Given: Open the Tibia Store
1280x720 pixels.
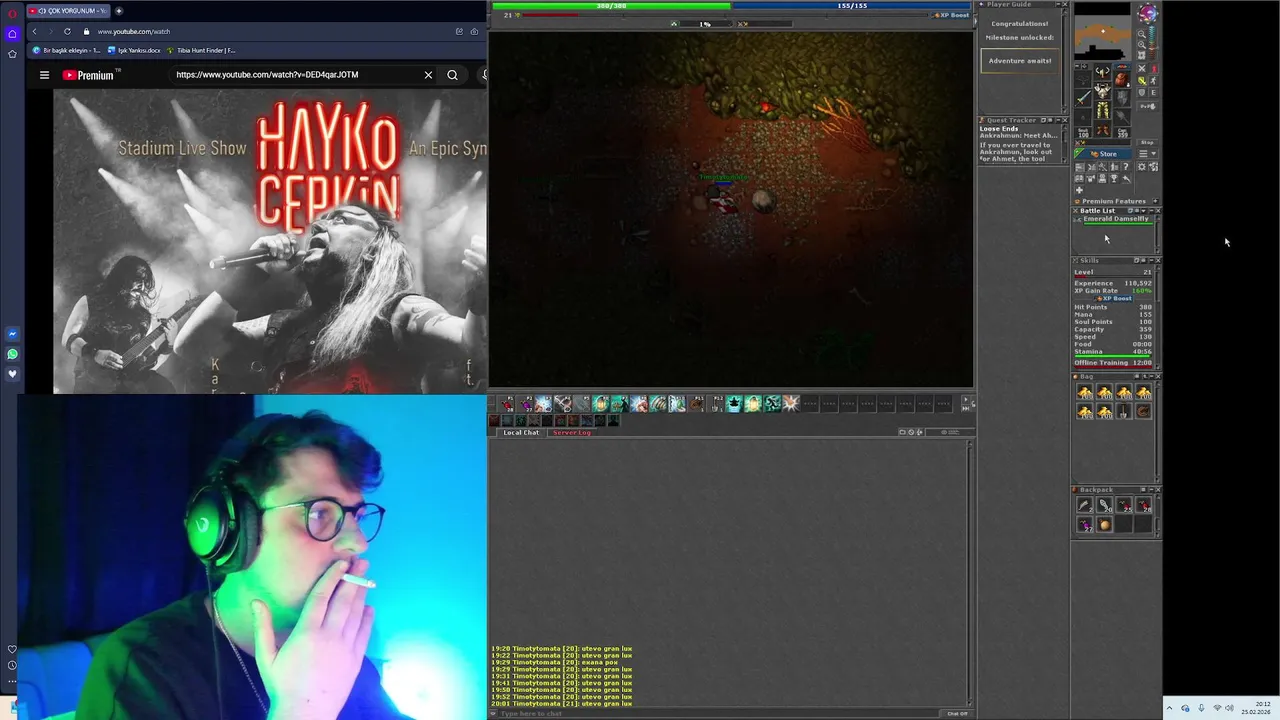Looking at the screenshot, I should click(x=1104, y=154).
